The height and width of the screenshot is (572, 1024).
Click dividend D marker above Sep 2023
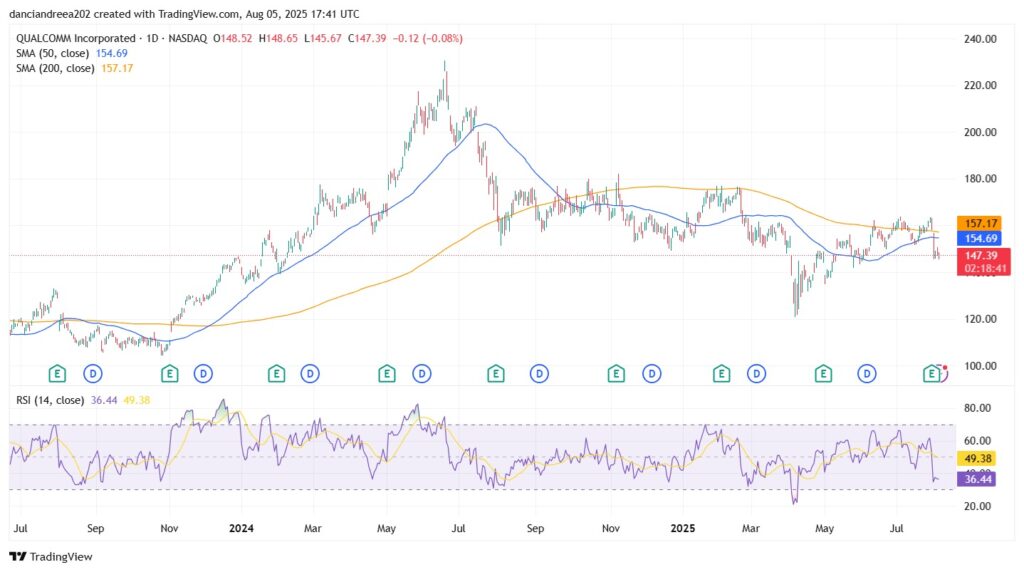click(92, 373)
